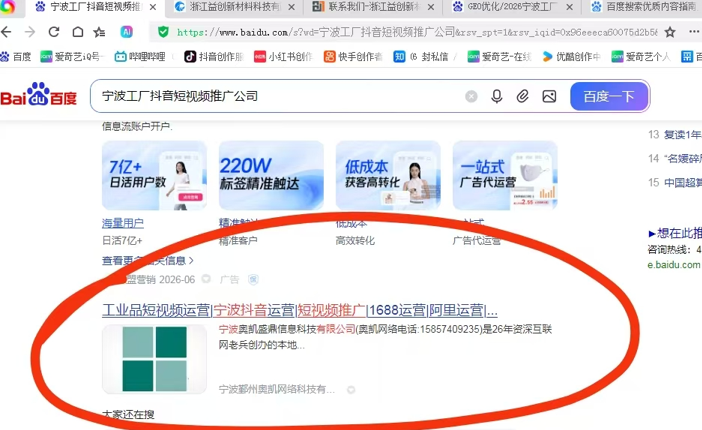The image size is (702, 430).
Task: Close the 浙江益创新材料科技有 tab
Action: click(291, 7)
